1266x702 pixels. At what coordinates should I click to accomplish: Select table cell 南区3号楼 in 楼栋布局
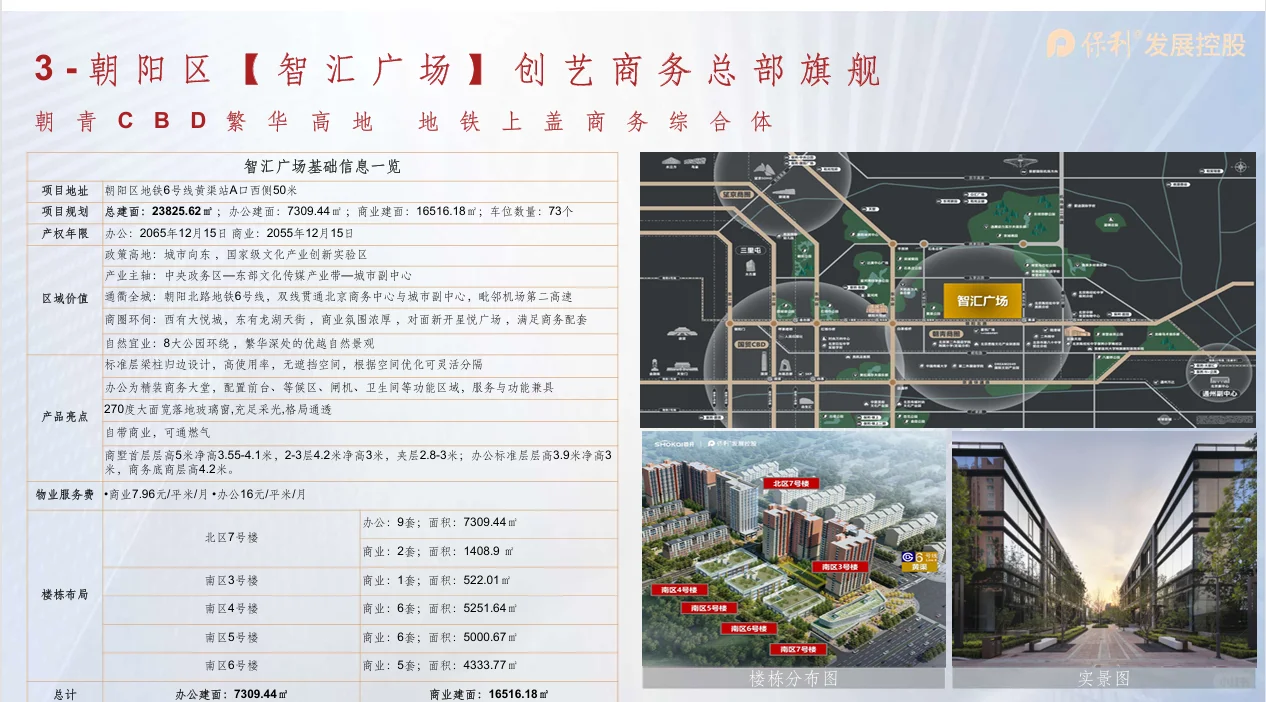click(231, 580)
